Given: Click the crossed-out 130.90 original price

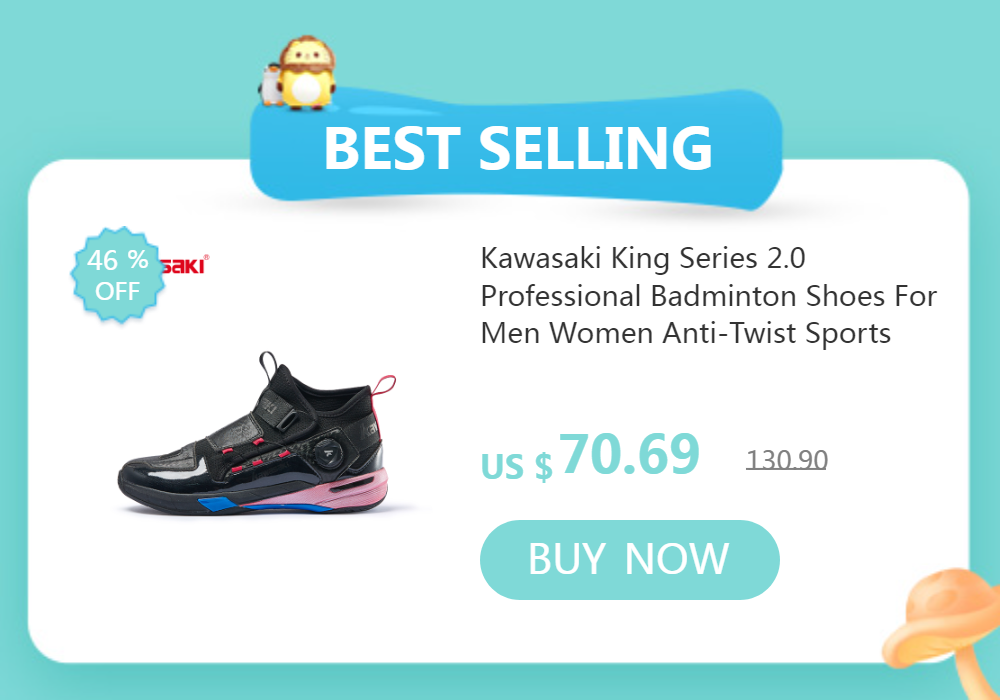Looking at the screenshot, I should click(x=787, y=460).
